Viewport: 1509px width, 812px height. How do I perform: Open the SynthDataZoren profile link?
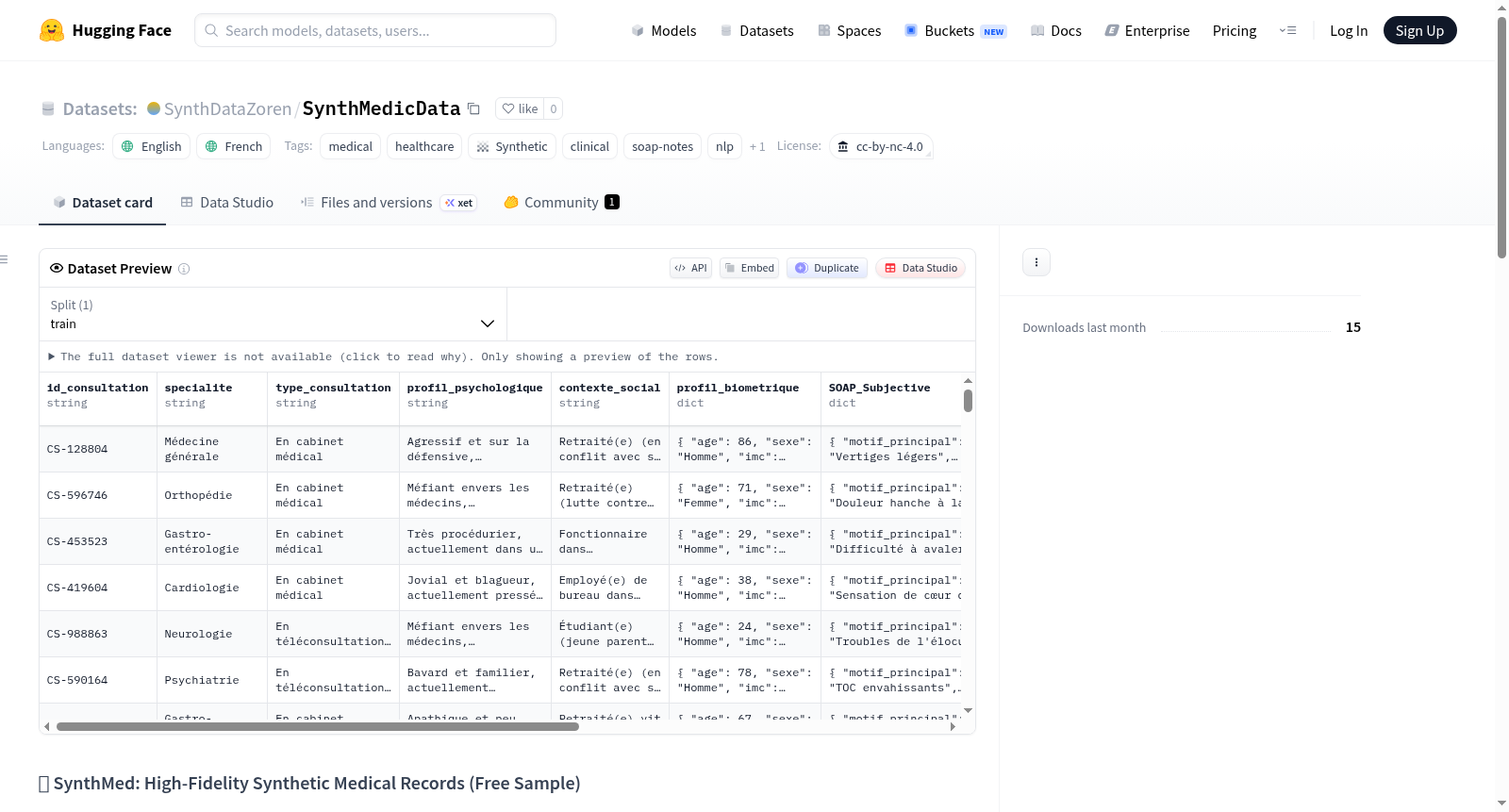click(x=228, y=109)
